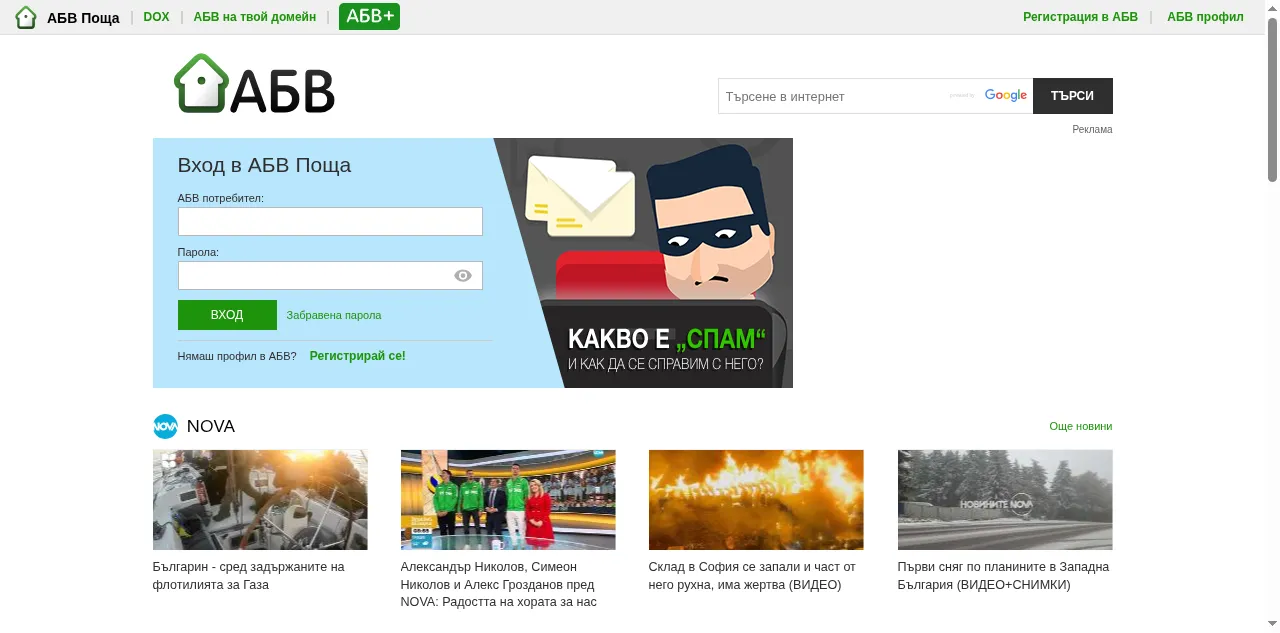Open the Забравена парола link

coord(334,315)
